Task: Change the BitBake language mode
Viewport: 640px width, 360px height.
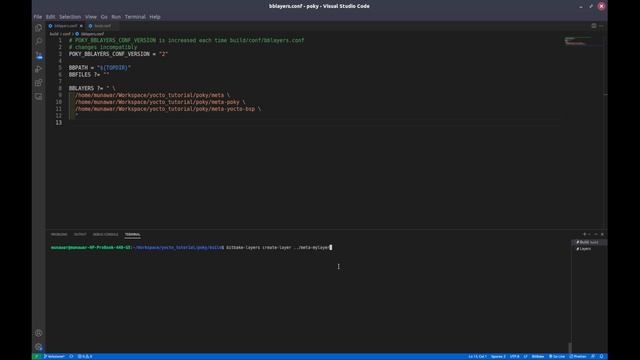Action: 538,356
